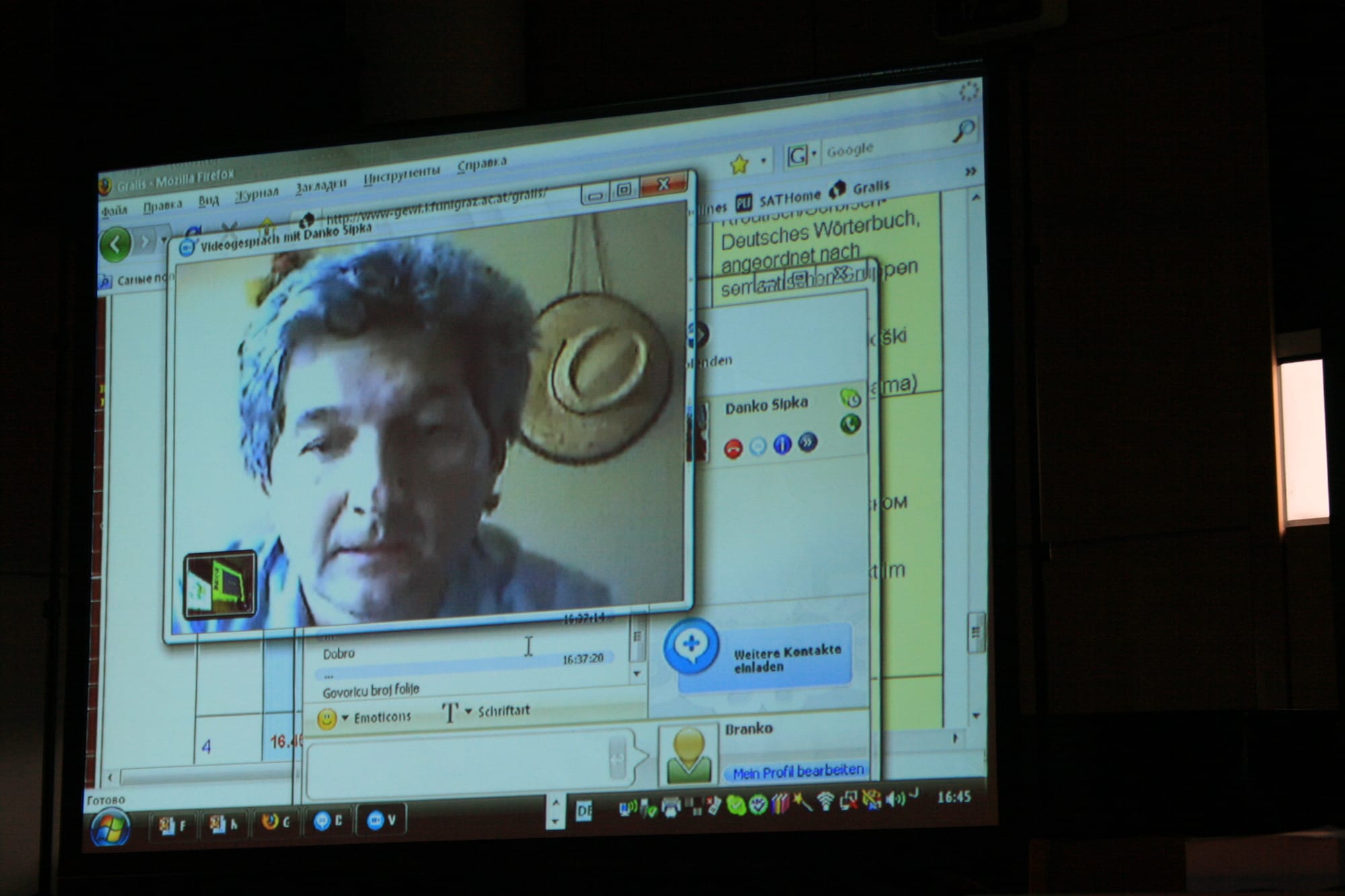Click browser page vertical scrollbar thumb
The width and height of the screenshot is (1345, 896).
(976, 632)
